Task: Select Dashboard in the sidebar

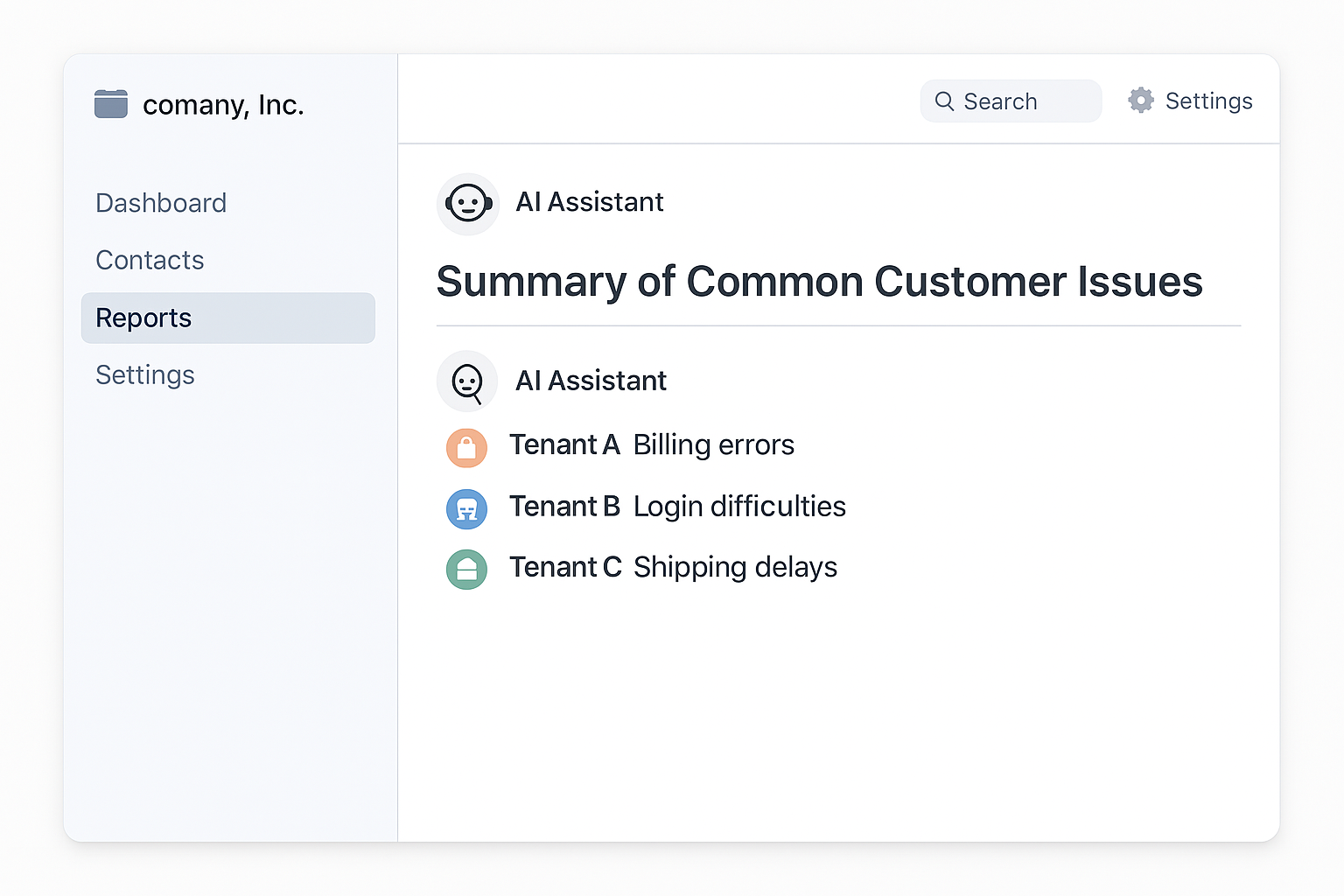Action: (161, 203)
